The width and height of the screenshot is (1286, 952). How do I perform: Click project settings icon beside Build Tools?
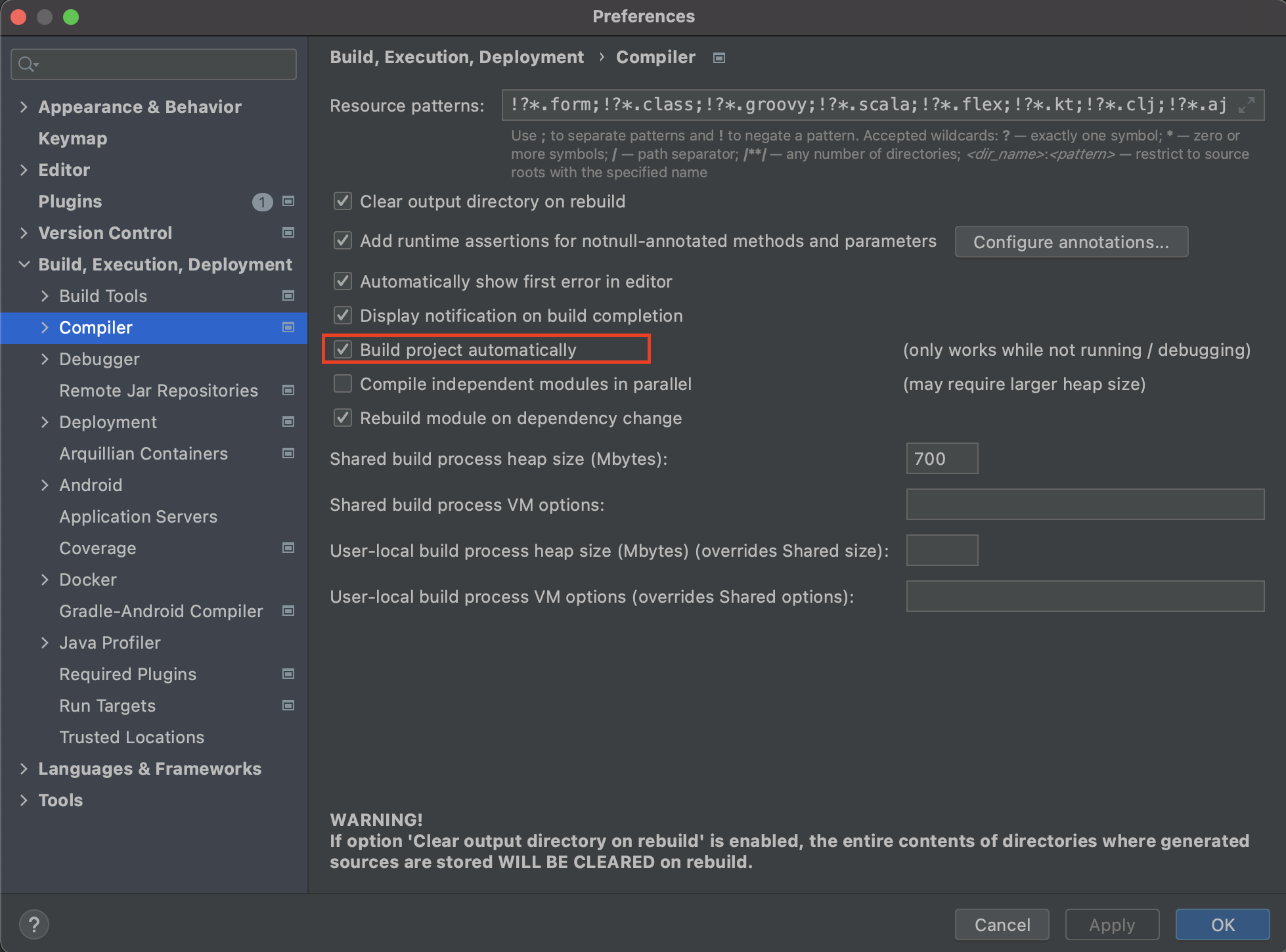click(288, 296)
